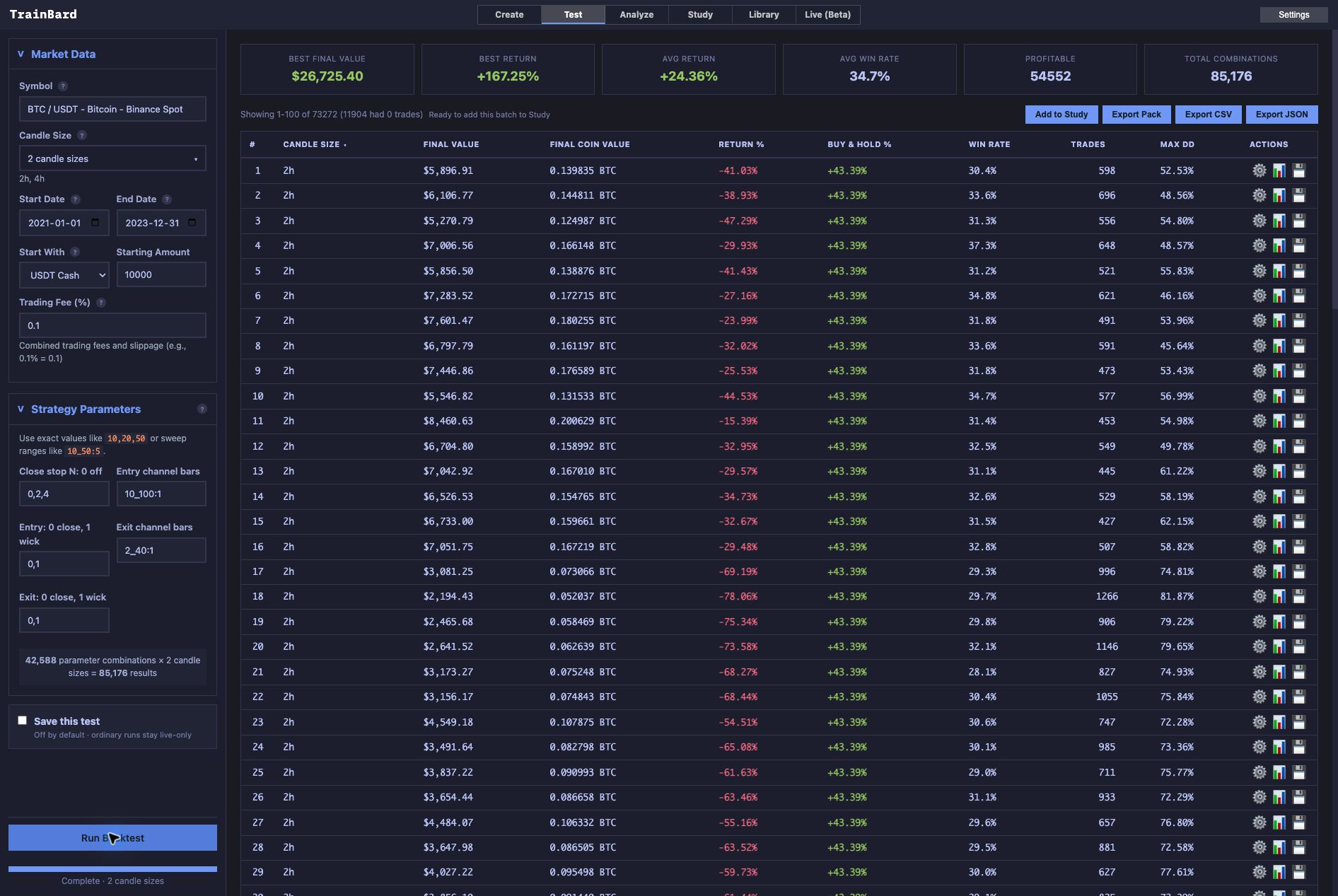View the bar chart icon in row 11
Screen dimensions: 1338x896
(1279, 421)
